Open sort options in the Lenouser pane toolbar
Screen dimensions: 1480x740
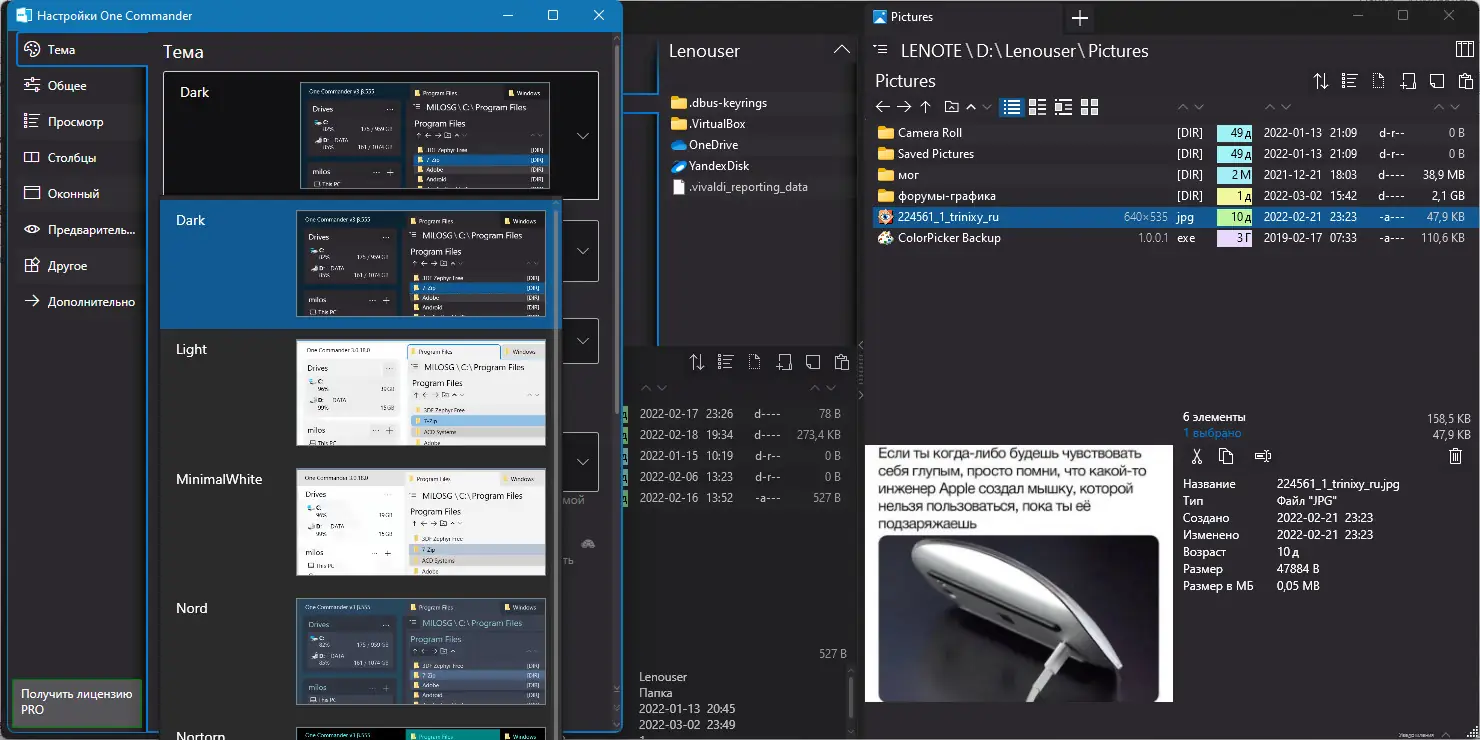tap(697, 362)
